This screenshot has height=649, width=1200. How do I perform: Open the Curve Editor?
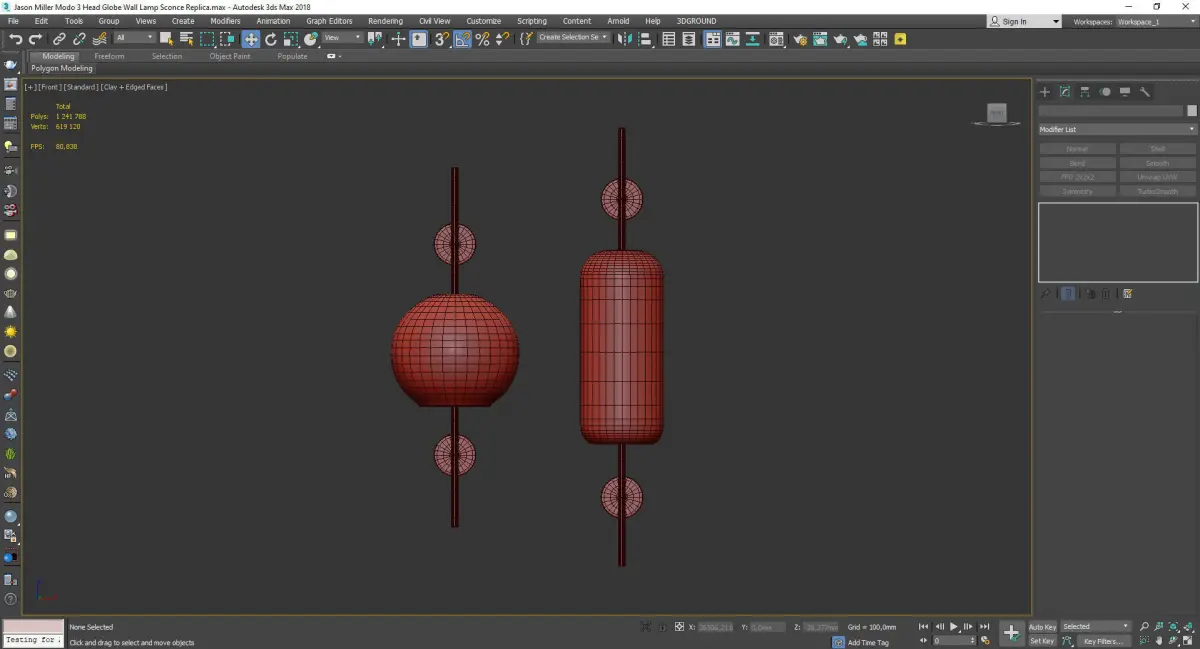(733, 39)
